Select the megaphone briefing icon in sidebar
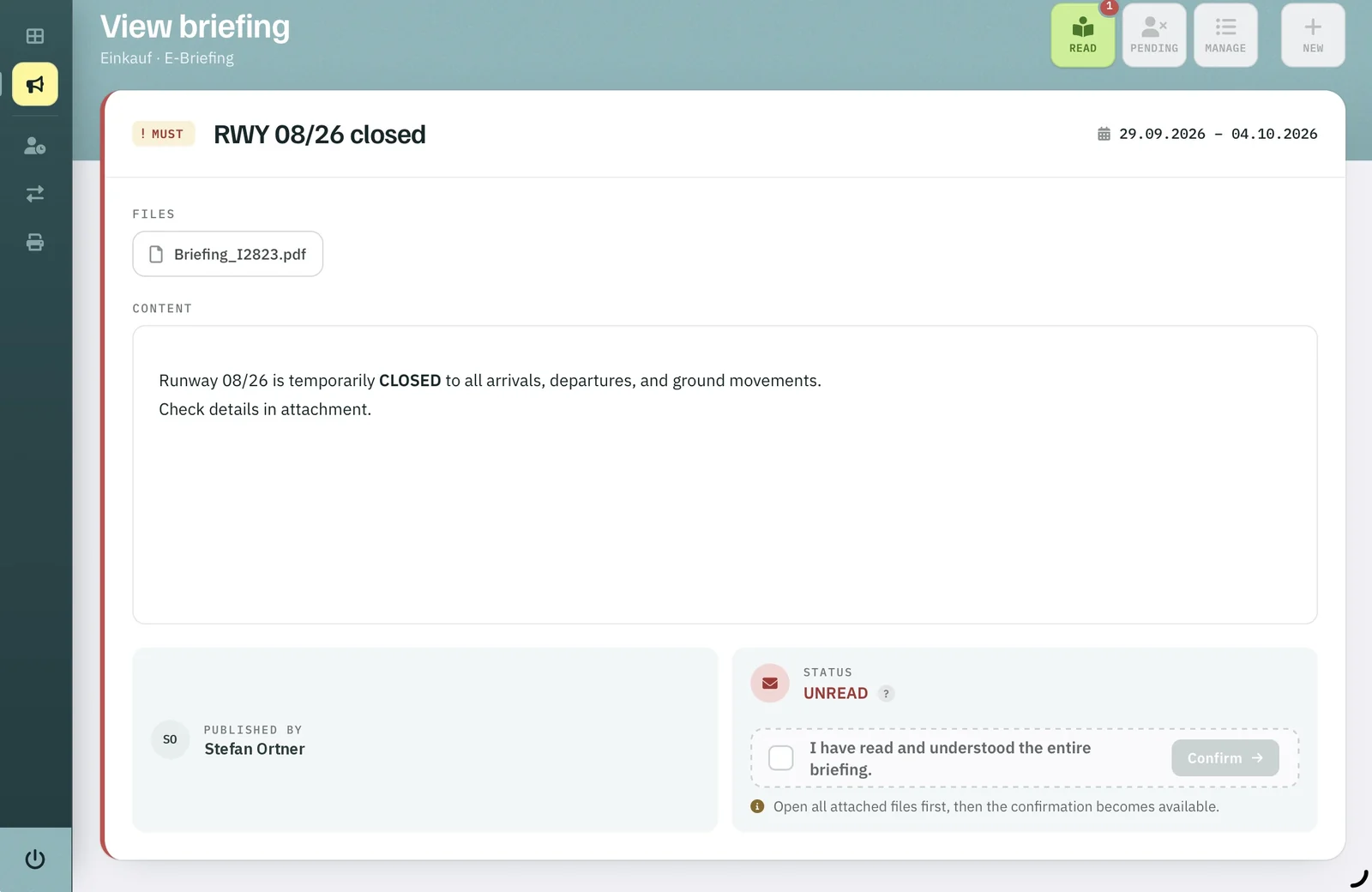1372x892 pixels. pyautogui.click(x=35, y=84)
